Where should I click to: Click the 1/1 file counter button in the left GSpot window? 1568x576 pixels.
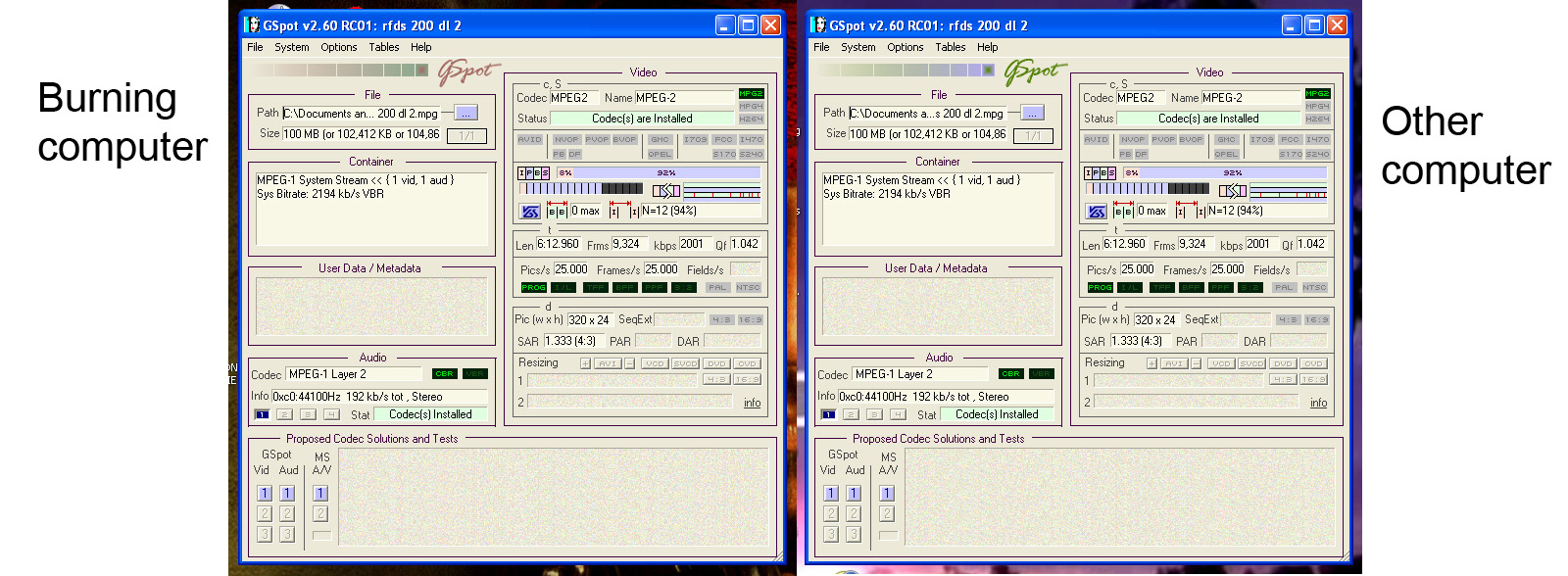click(x=466, y=135)
